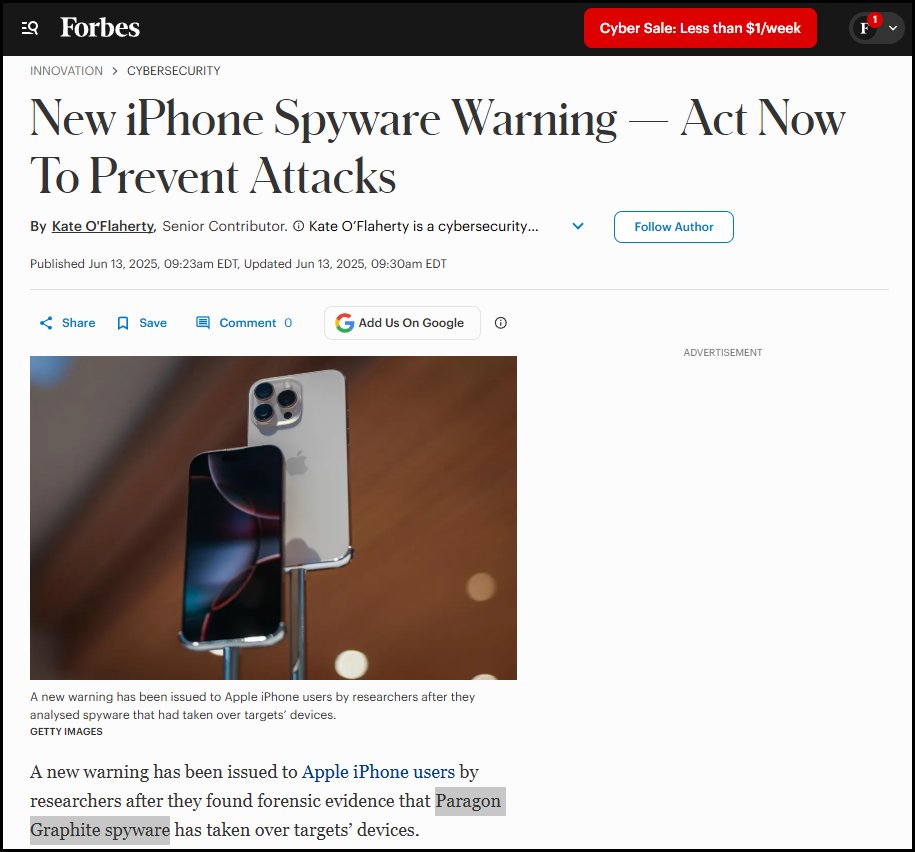Go to Forbes home via logo
The height and width of the screenshot is (852, 915).
100,27
